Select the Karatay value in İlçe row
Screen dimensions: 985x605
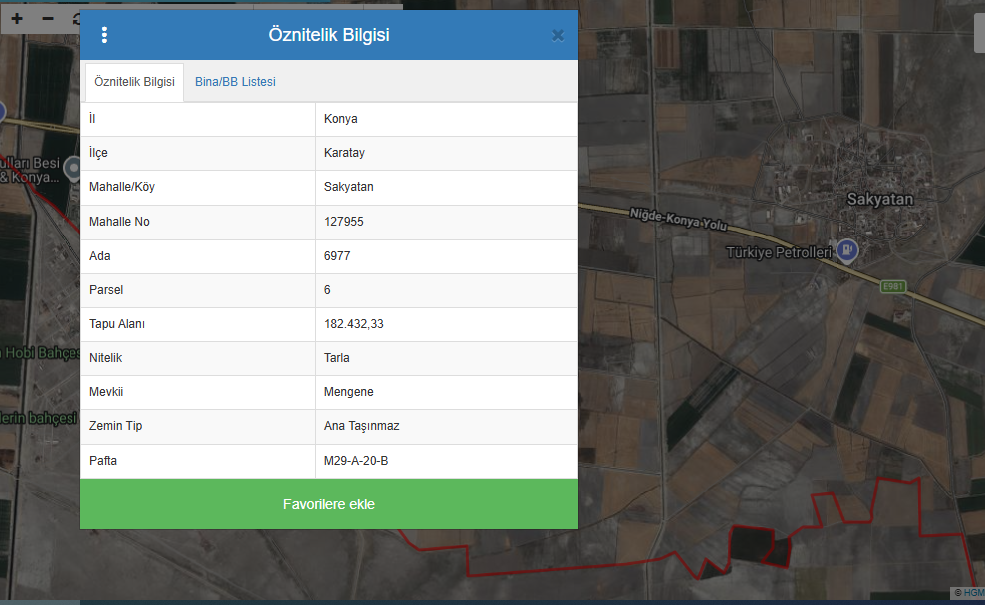click(x=344, y=153)
